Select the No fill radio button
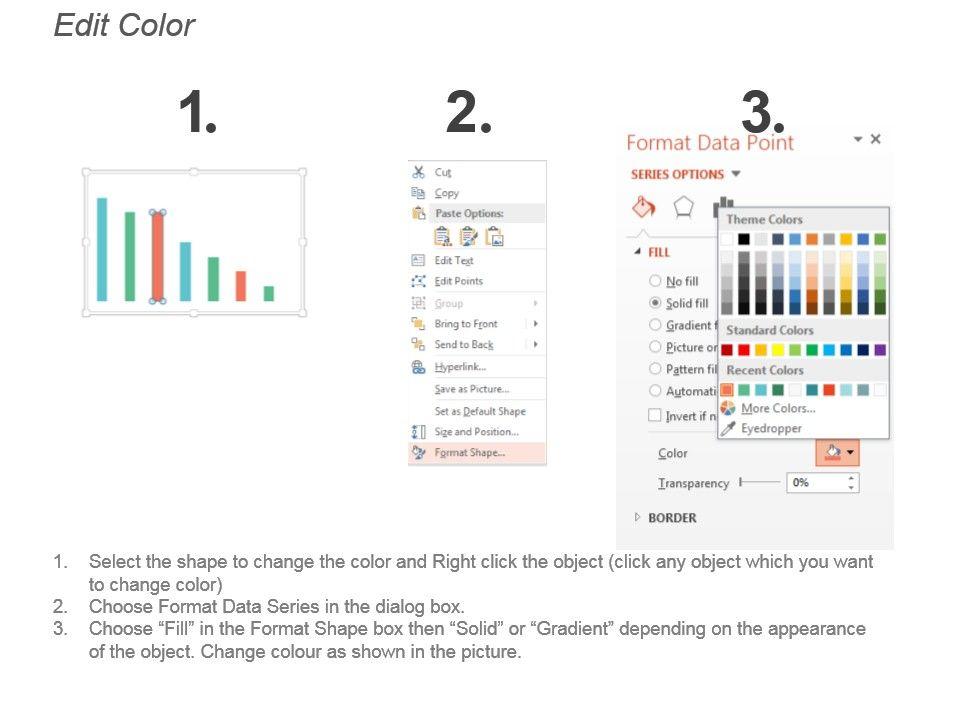960x720 pixels. click(656, 281)
